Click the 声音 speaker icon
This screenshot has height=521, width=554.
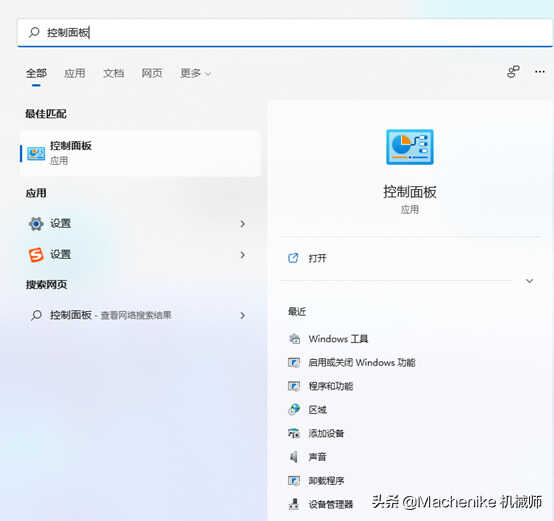coord(294,457)
